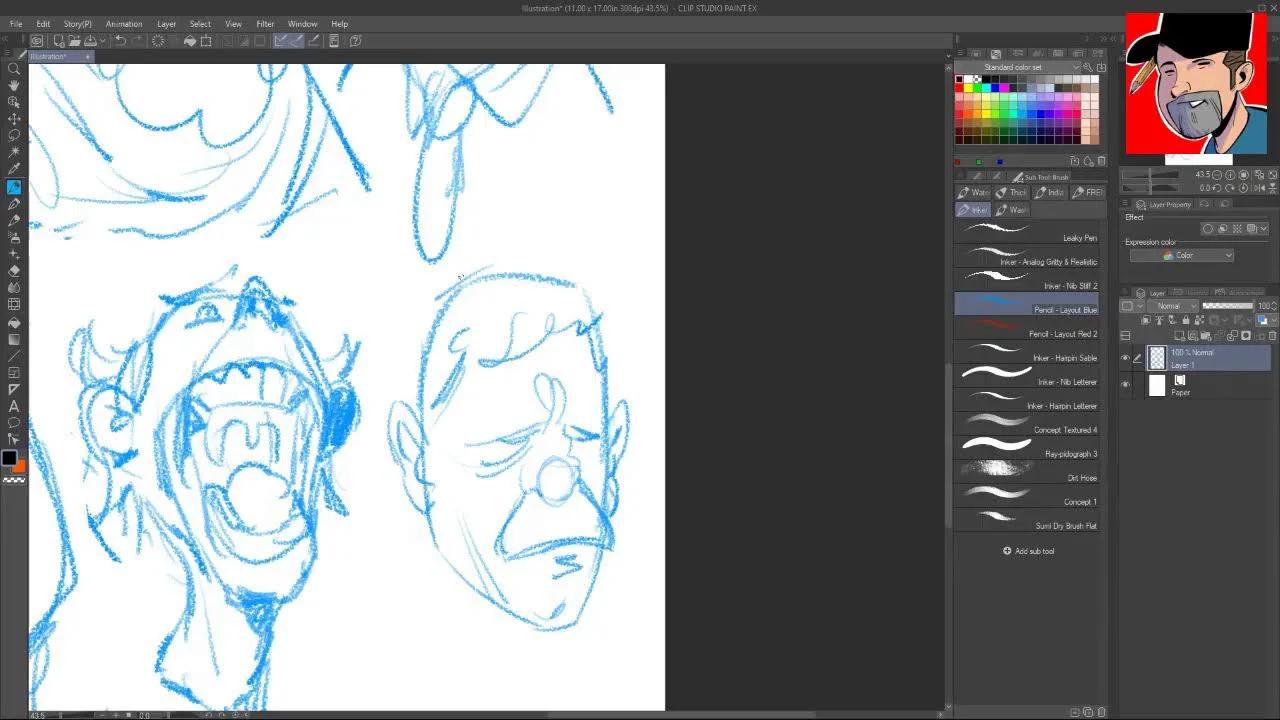Toggle visibility of the Paper layer

(1125, 382)
